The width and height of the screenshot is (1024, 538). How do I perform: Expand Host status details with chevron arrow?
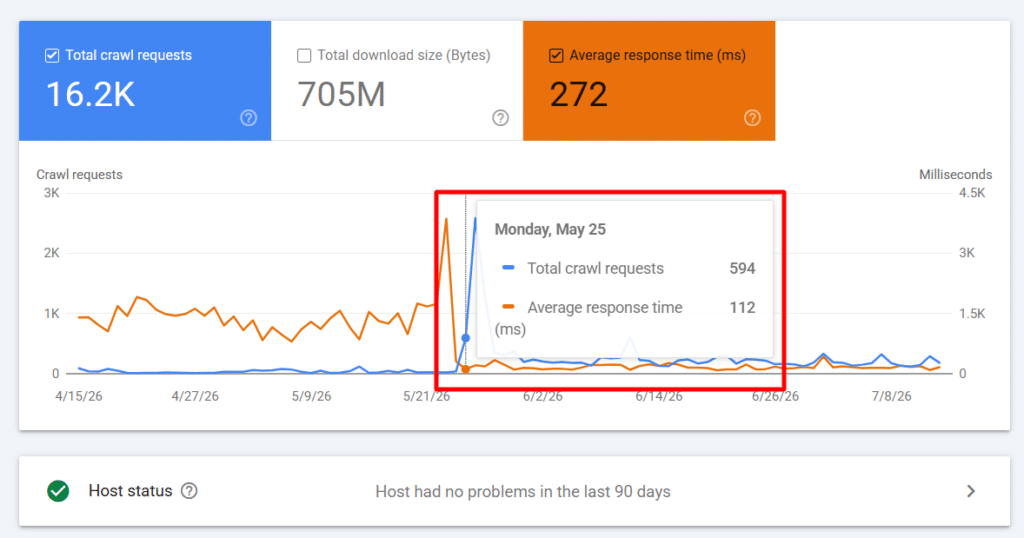pyautogui.click(x=971, y=491)
